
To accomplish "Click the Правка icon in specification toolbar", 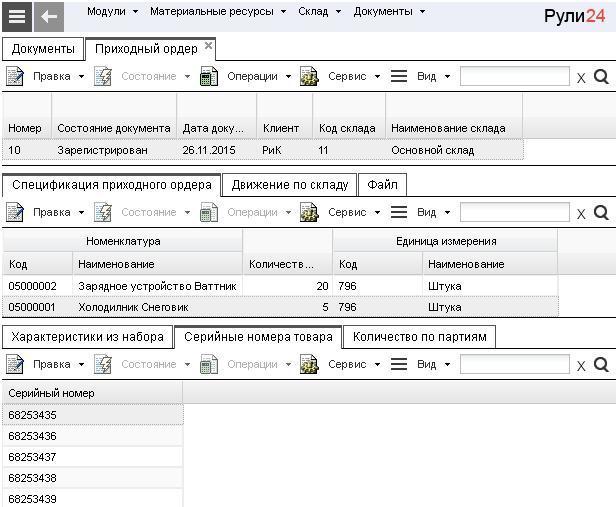I will tap(15, 212).
